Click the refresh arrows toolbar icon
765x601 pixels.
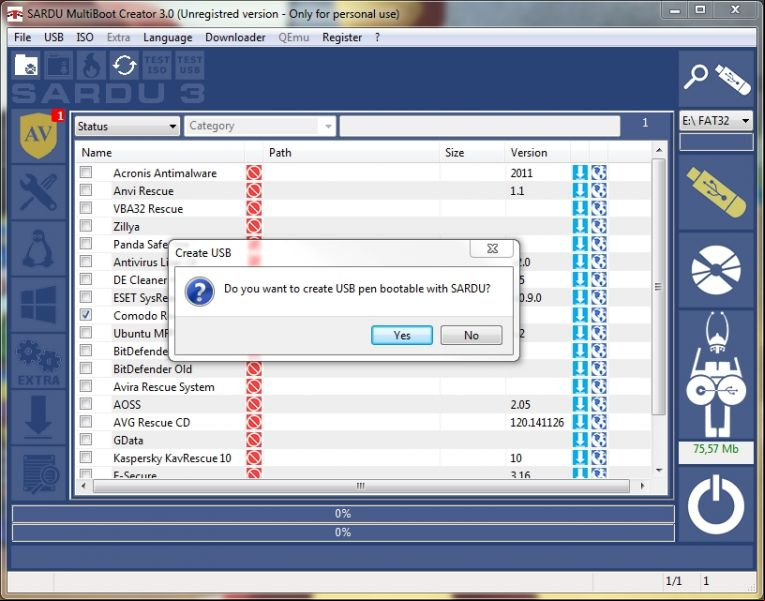click(x=124, y=65)
